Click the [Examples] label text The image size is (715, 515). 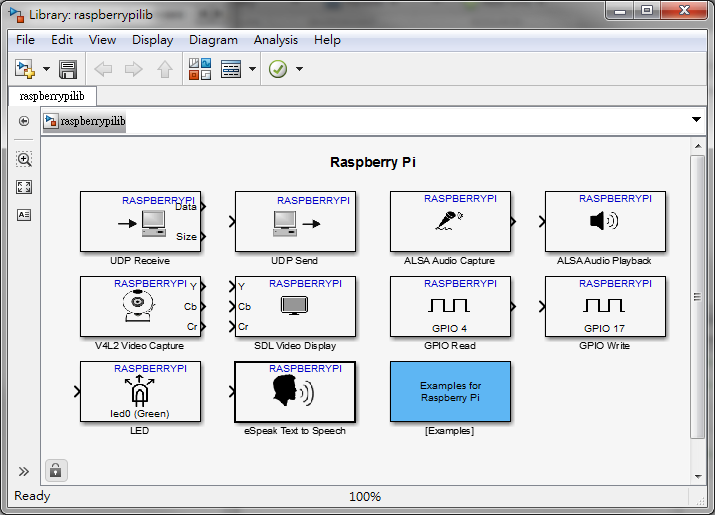tap(449, 431)
